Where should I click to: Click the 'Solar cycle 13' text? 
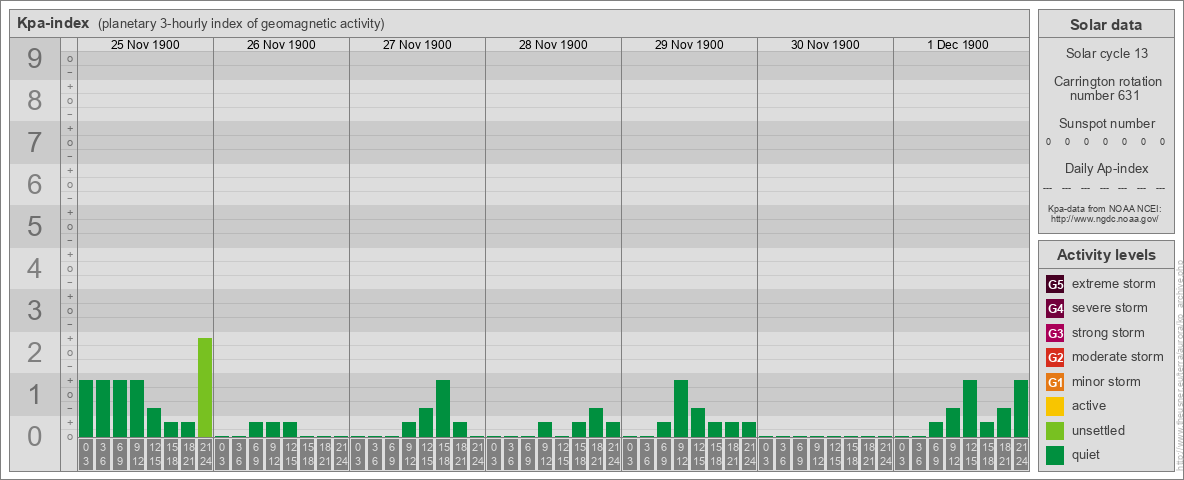(x=1106, y=54)
